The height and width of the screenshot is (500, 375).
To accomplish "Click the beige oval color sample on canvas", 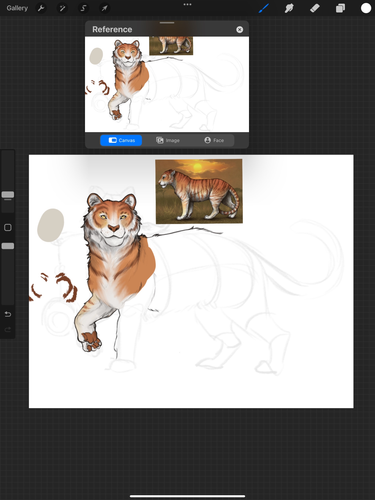I will tap(51, 225).
